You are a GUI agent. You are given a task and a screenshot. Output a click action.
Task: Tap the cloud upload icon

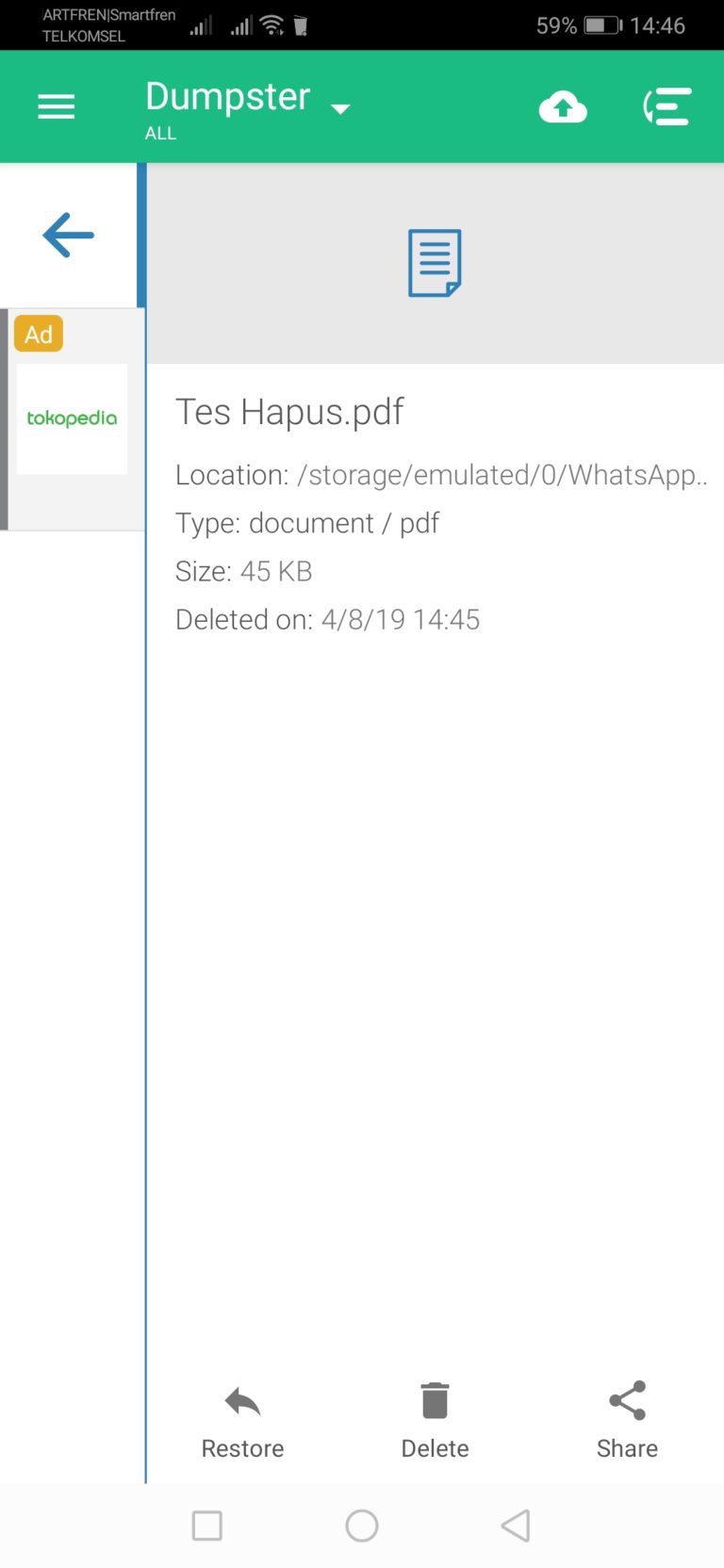(563, 106)
